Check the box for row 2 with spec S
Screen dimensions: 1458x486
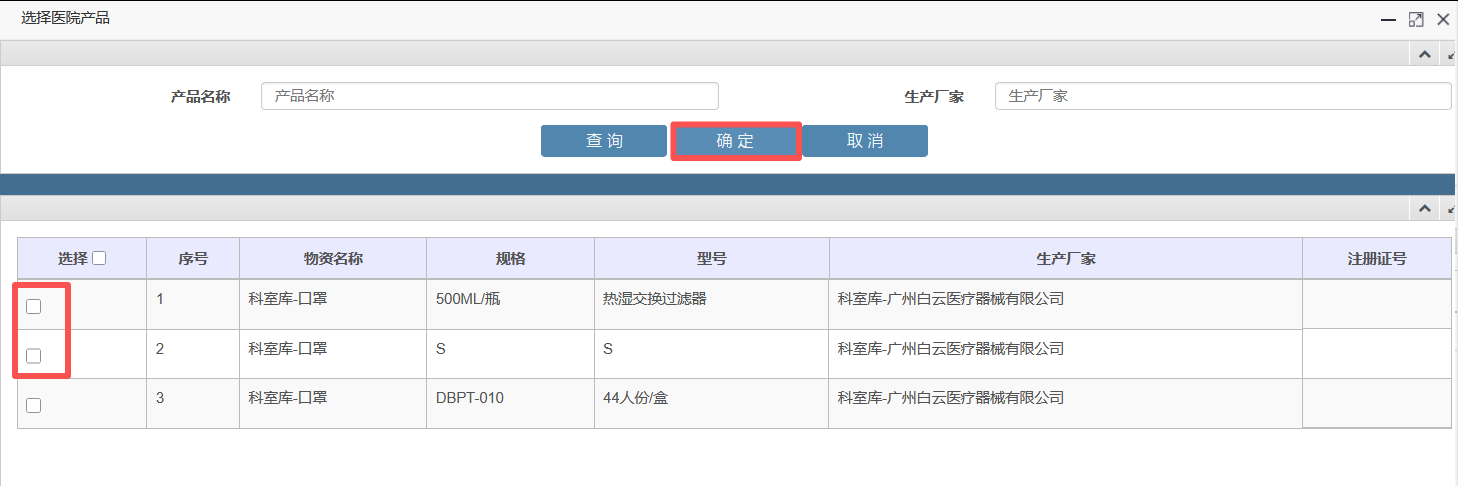[x=33, y=356]
